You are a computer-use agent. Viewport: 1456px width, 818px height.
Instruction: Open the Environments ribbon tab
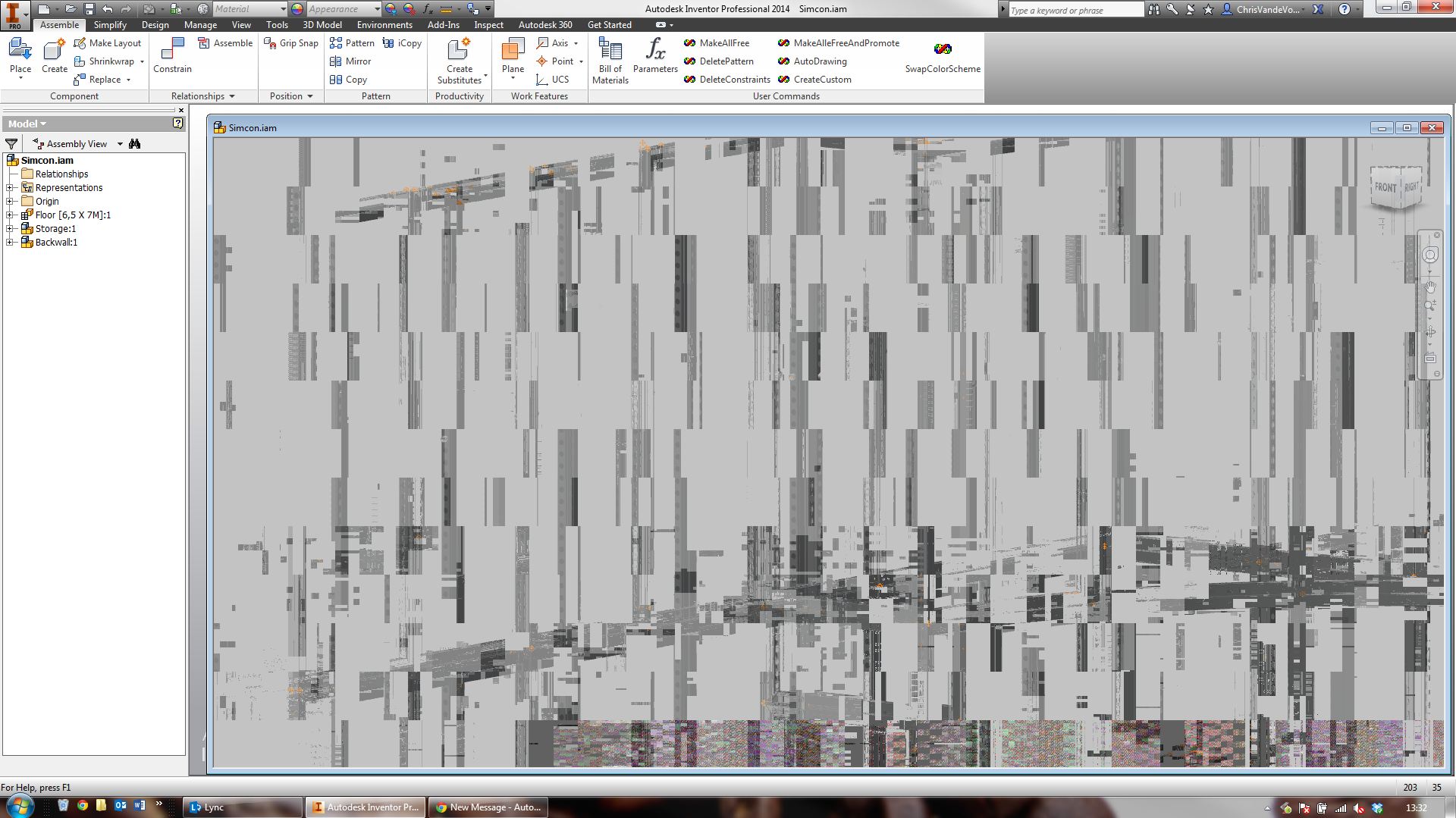[x=384, y=24]
